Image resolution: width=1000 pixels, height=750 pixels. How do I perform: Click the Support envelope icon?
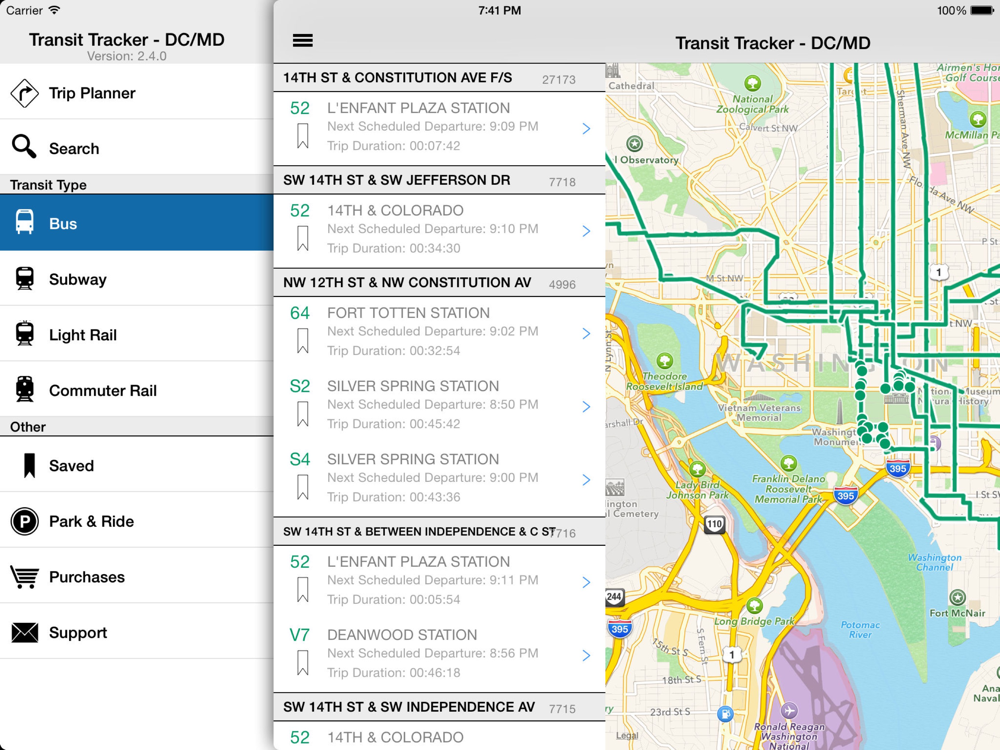click(x=24, y=633)
